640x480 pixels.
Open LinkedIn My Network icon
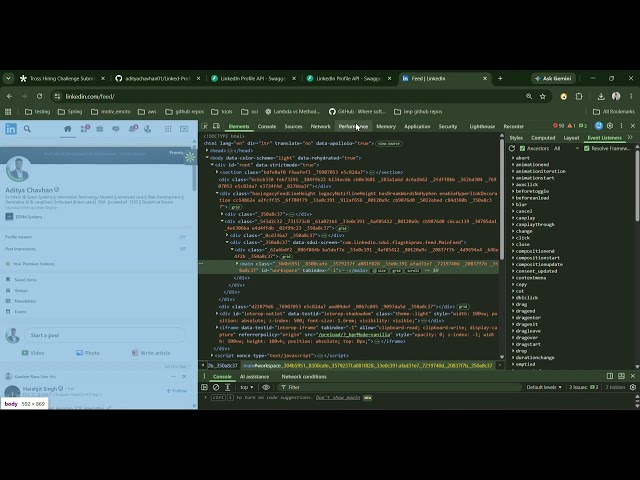85,129
